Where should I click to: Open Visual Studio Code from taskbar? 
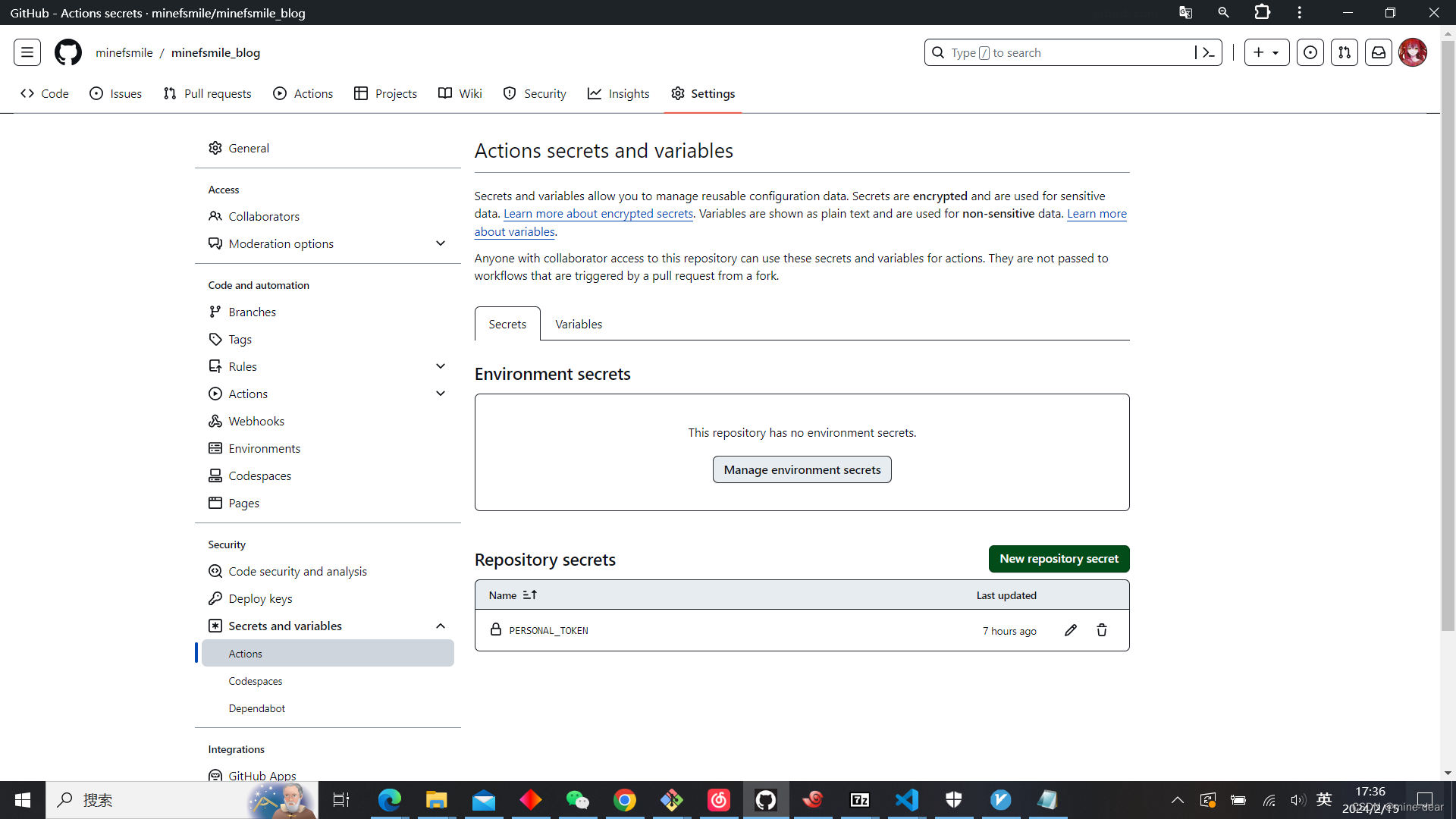pyautogui.click(x=907, y=800)
